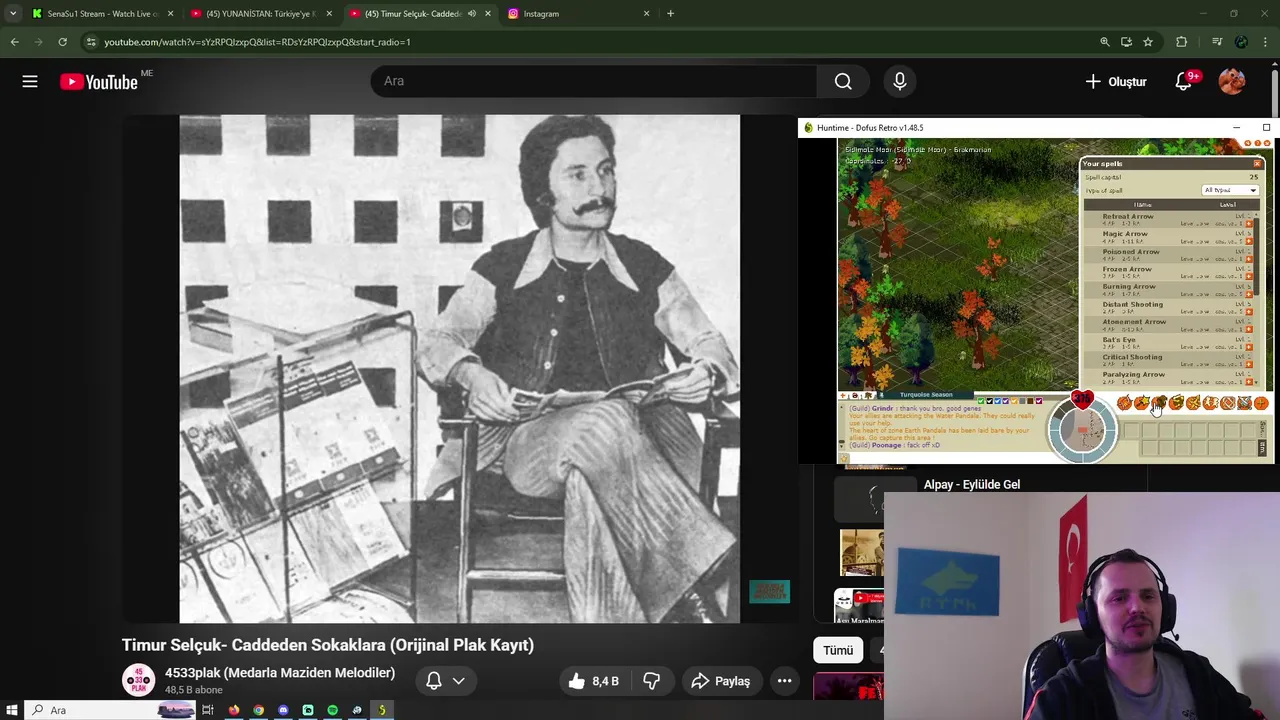This screenshot has height=720, width=1280.
Task: Click the Oluştur create button
Action: pos(1116,82)
